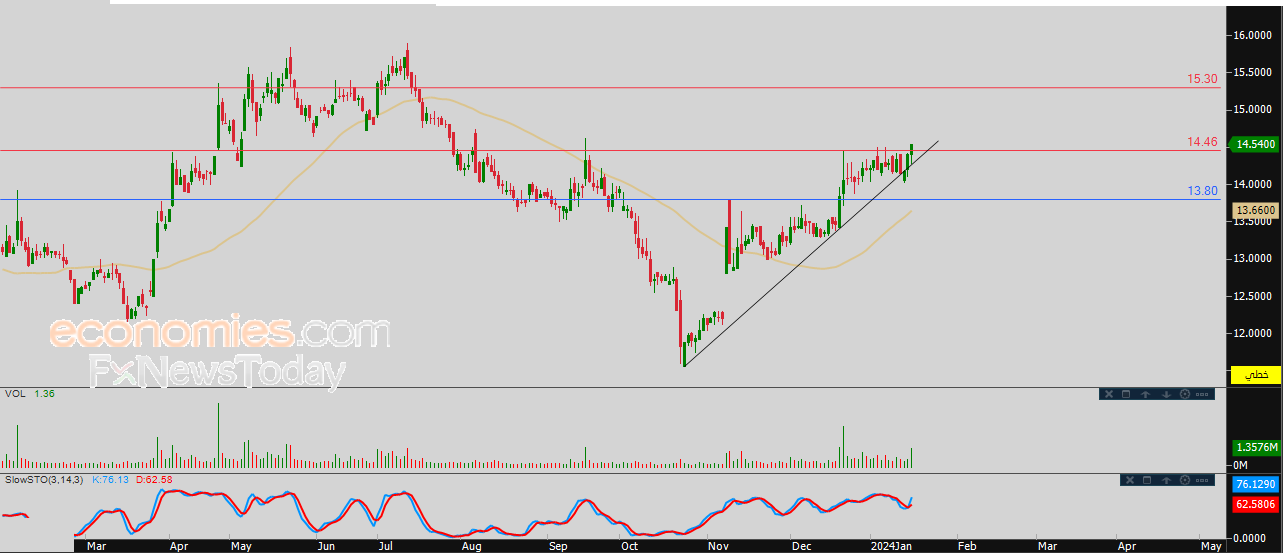Click the Feb month on time axis
The width and height of the screenshot is (1283, 553).
tap(966, 546)
